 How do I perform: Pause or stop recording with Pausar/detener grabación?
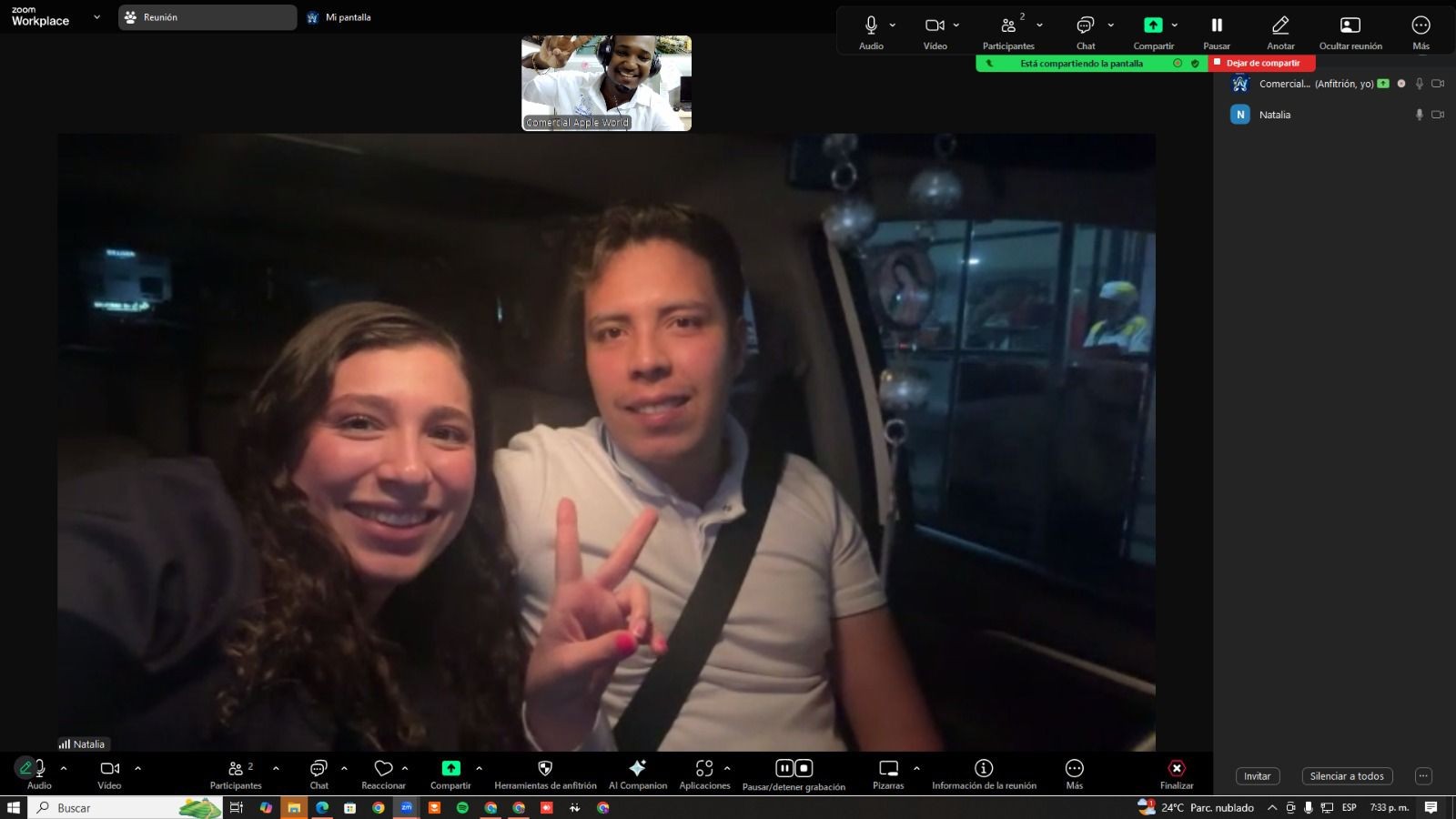[794, 769]
